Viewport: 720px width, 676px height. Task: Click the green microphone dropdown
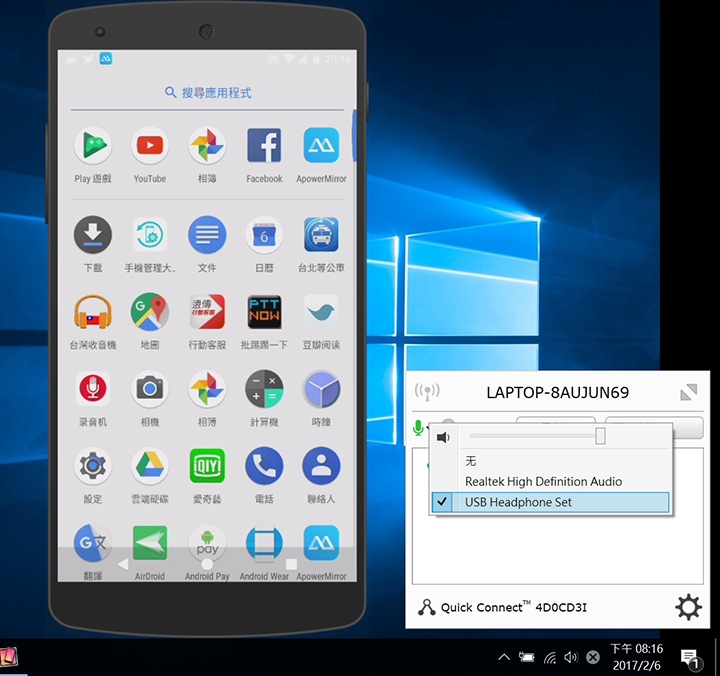[420, 428]
